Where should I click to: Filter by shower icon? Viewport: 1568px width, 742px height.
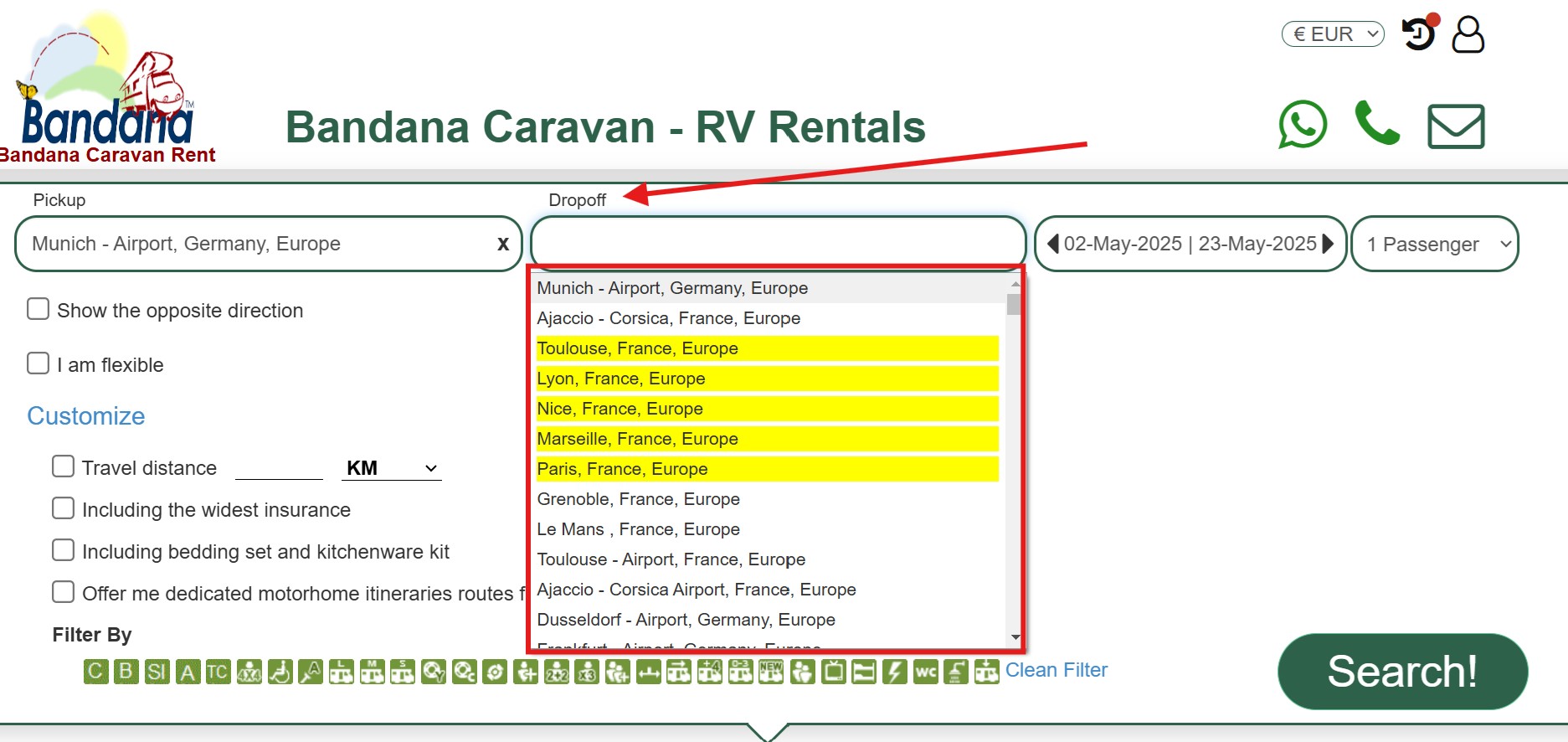pyautogui.click(x=956, y=672)
